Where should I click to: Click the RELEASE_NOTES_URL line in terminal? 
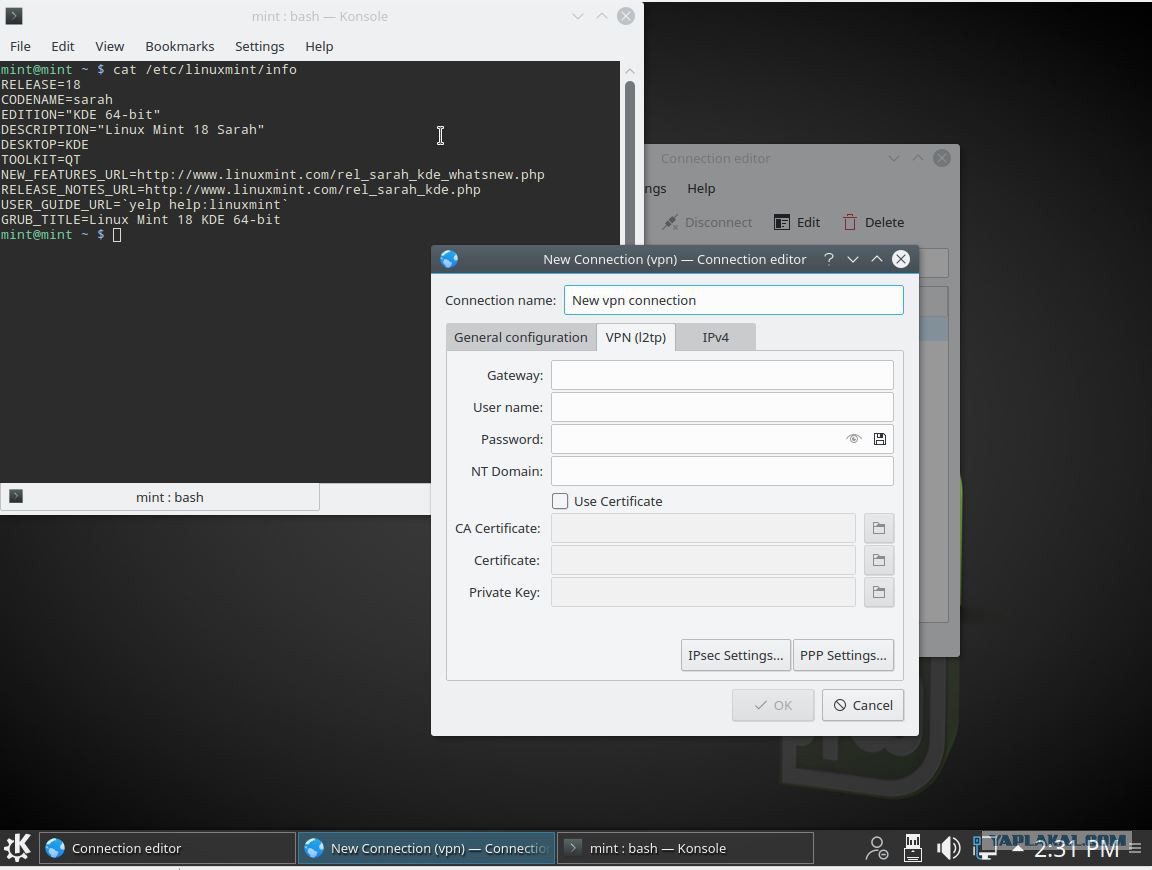[241, 190]
